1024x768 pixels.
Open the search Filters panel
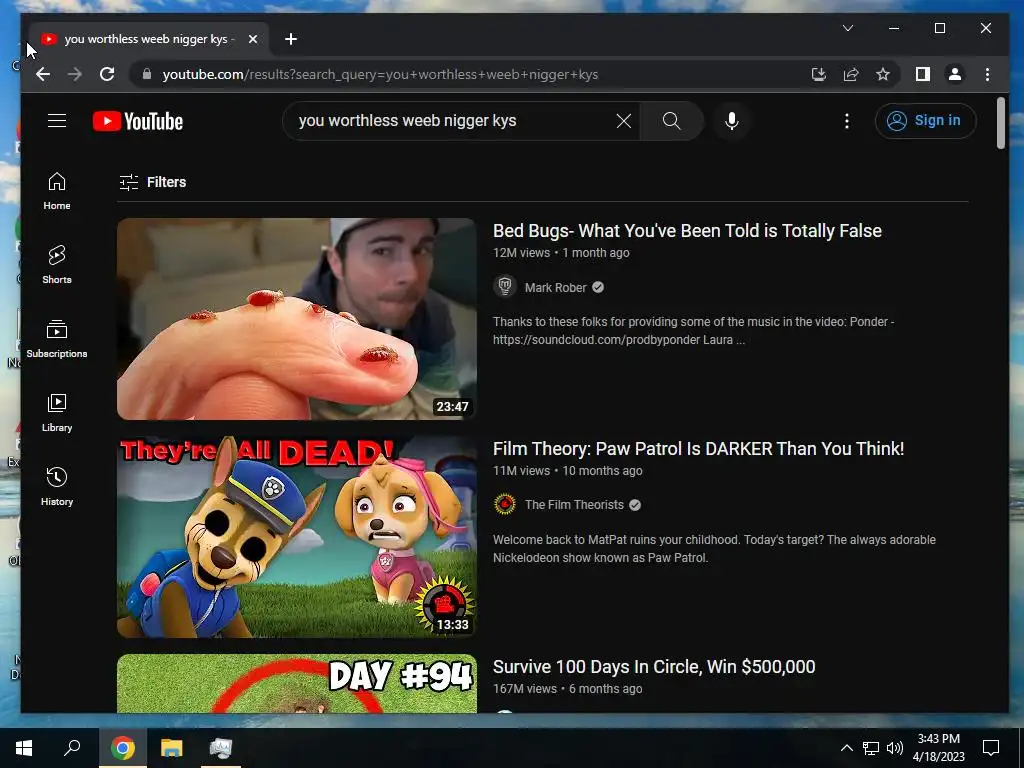pyautogui.click(x=153, y=182)
